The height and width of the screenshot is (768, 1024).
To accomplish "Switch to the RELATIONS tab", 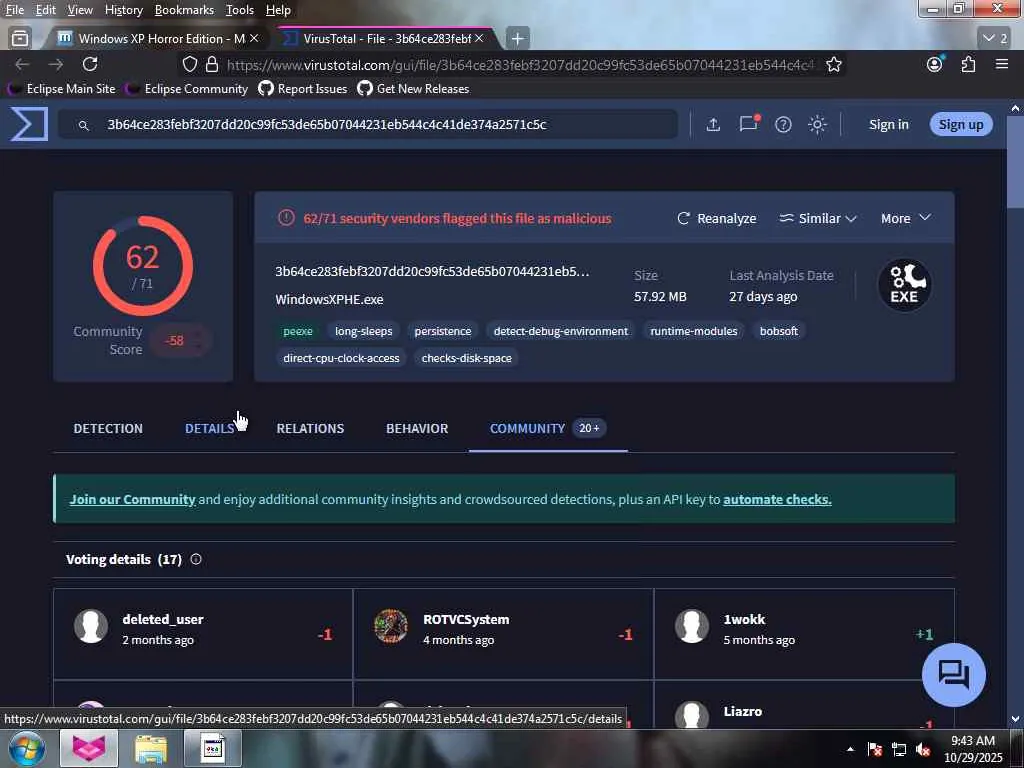I will coord(310,428).
